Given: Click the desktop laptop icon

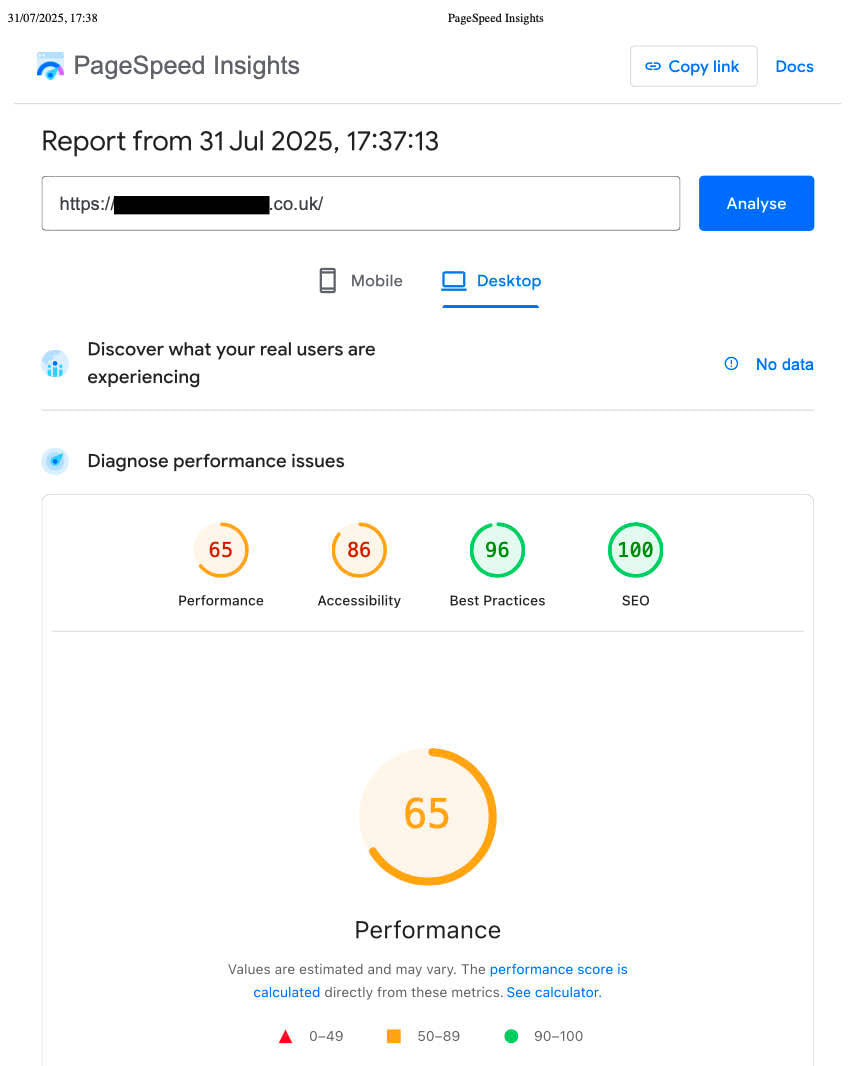Looking at the screenshot, I should 454,281.
